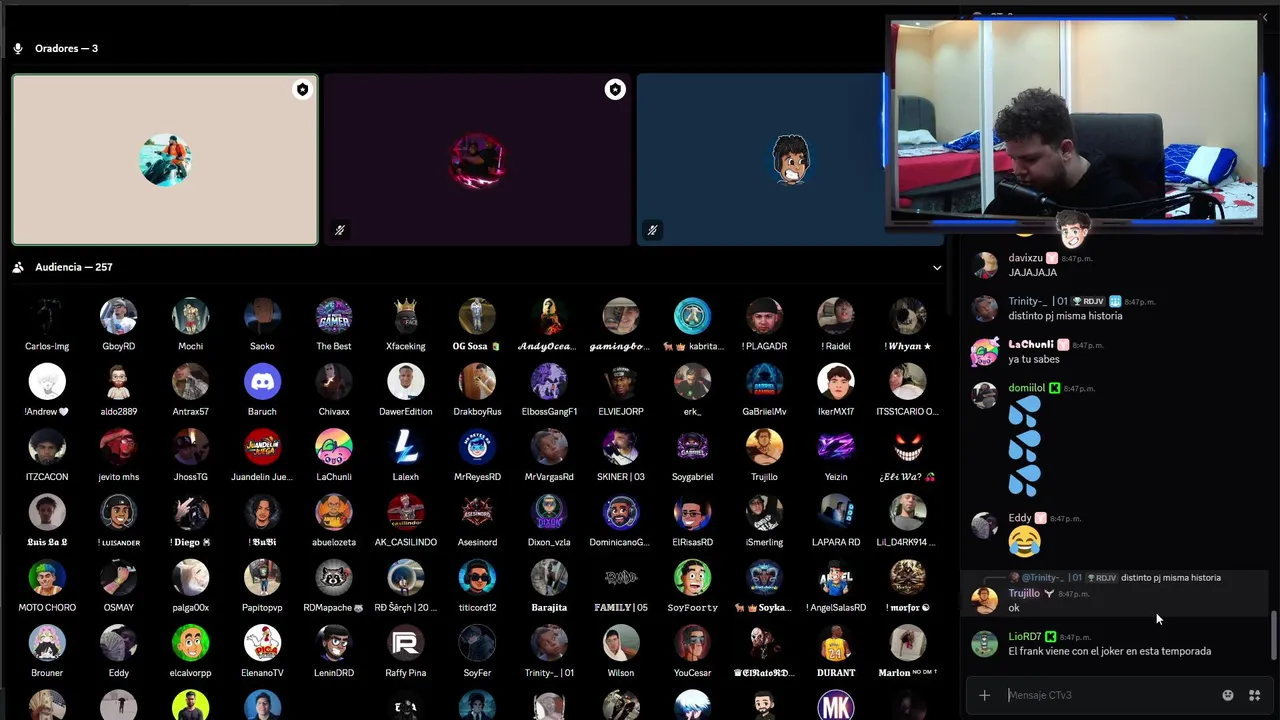This screenshot has height=720, width=1280.
Task: Open elcalvorpp audience avatar
Action: (190, 643)
